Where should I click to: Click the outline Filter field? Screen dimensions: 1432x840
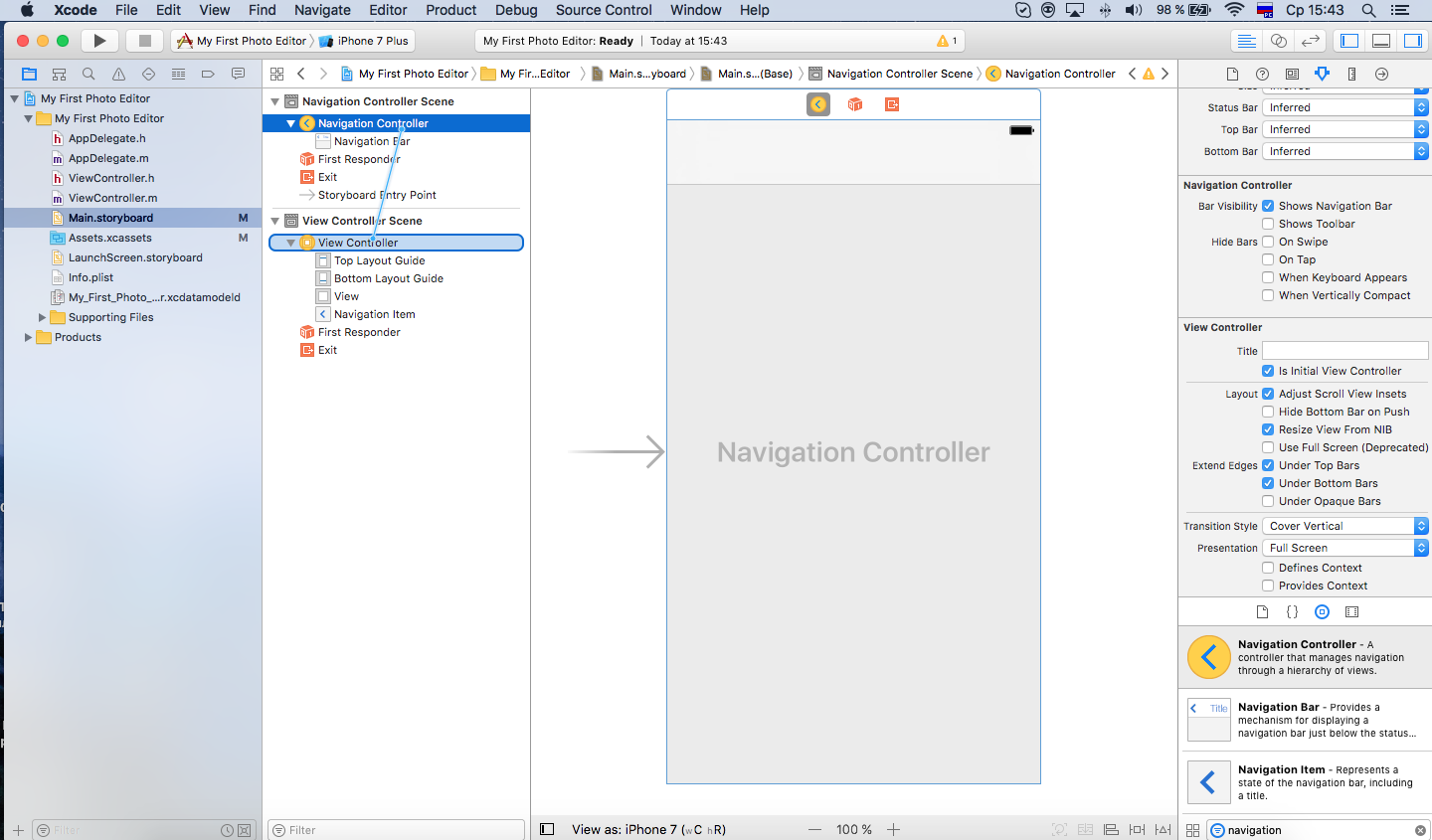(397, 830)
